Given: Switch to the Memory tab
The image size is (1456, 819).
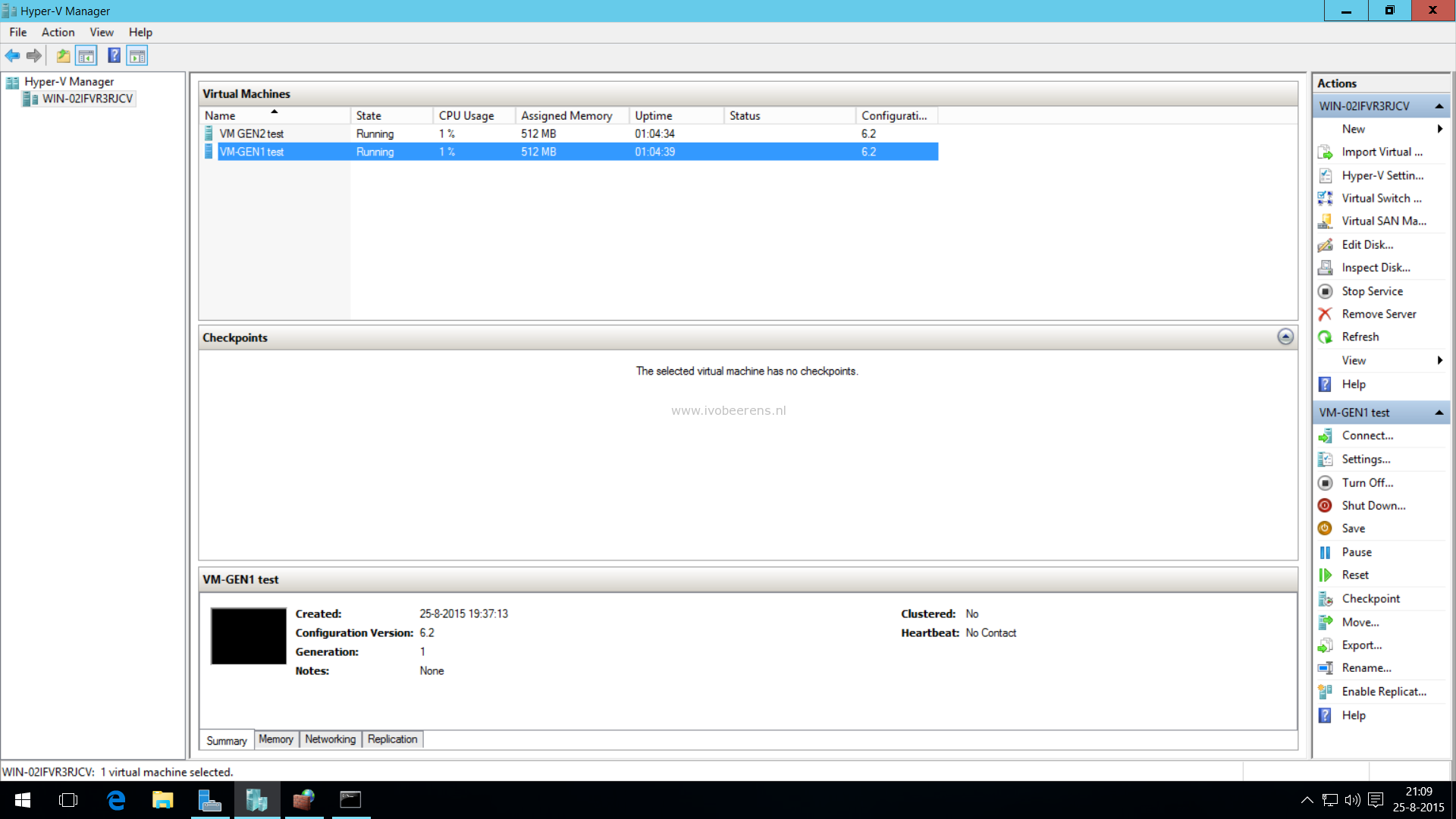Looking at the screenshot, I should pos(276,739).
